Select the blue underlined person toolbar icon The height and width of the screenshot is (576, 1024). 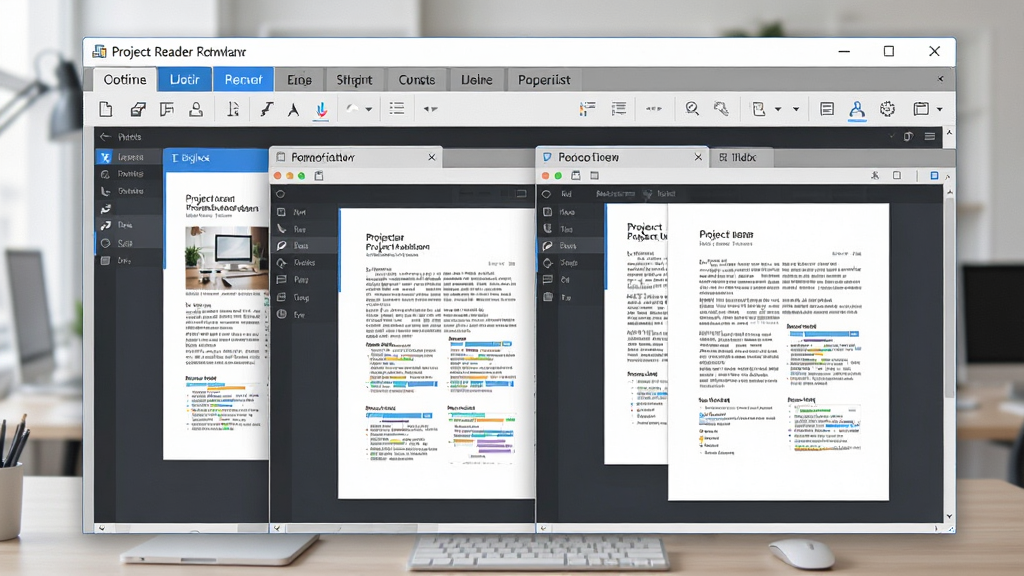click(x=857, y=110)
